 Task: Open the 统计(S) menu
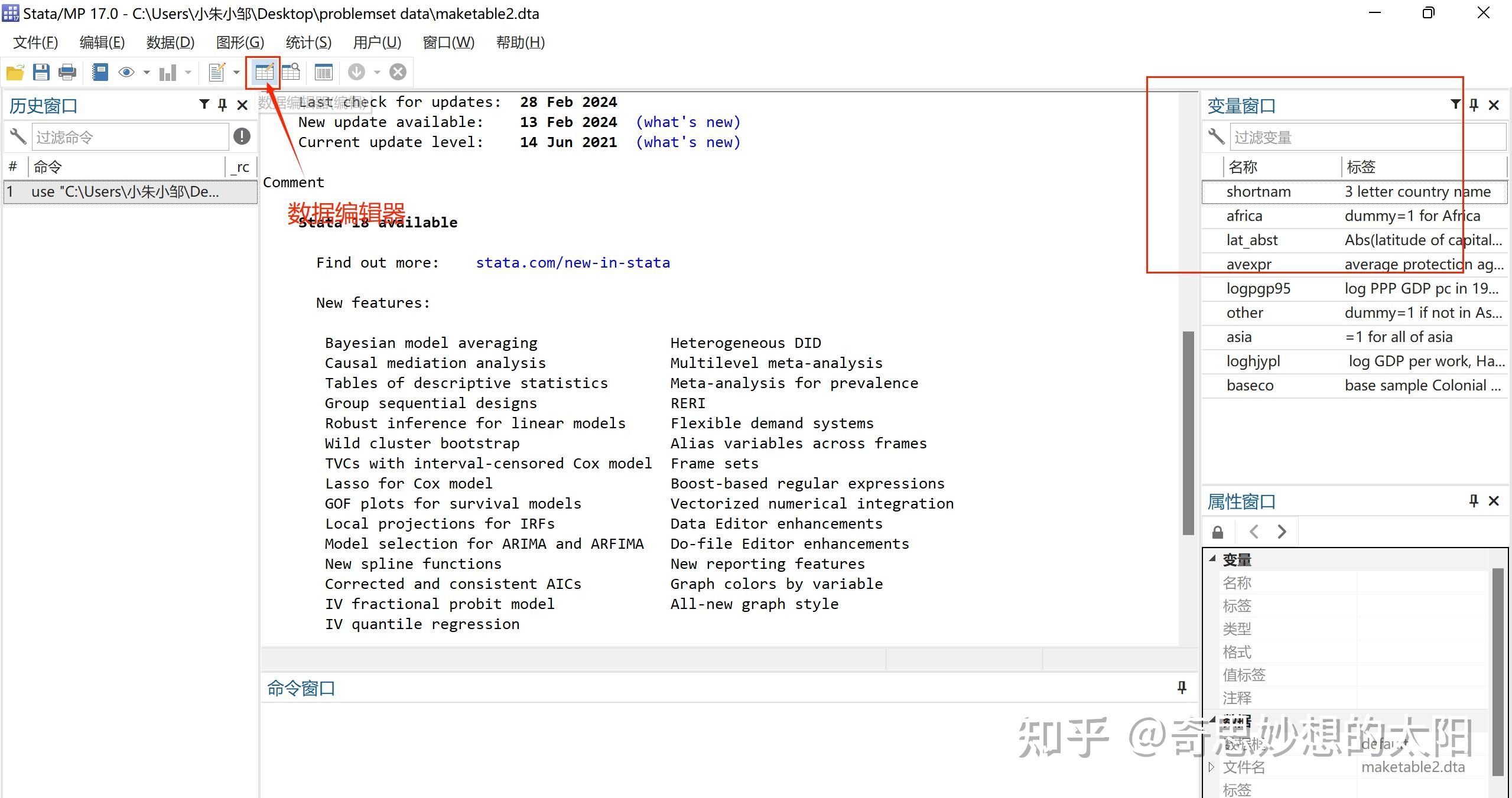308,43
